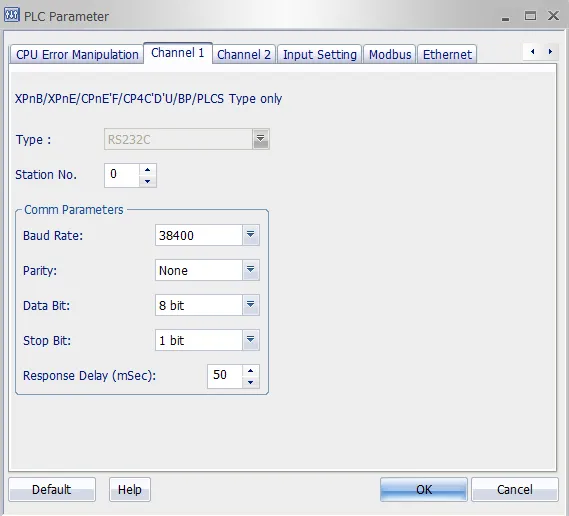Switch to the Channel 2 tab
569x516 pixels.
click(x=244, y=54)
